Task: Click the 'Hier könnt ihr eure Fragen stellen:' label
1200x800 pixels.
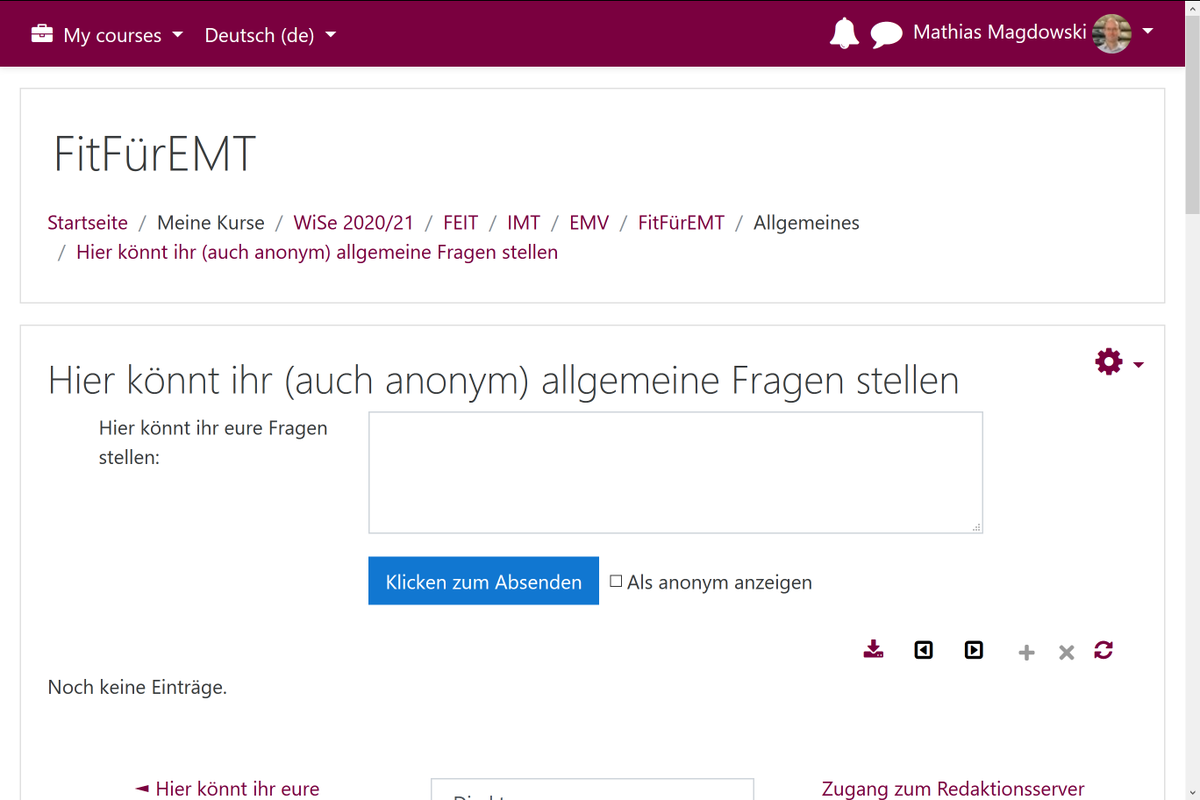Action: tap(213, 443)
